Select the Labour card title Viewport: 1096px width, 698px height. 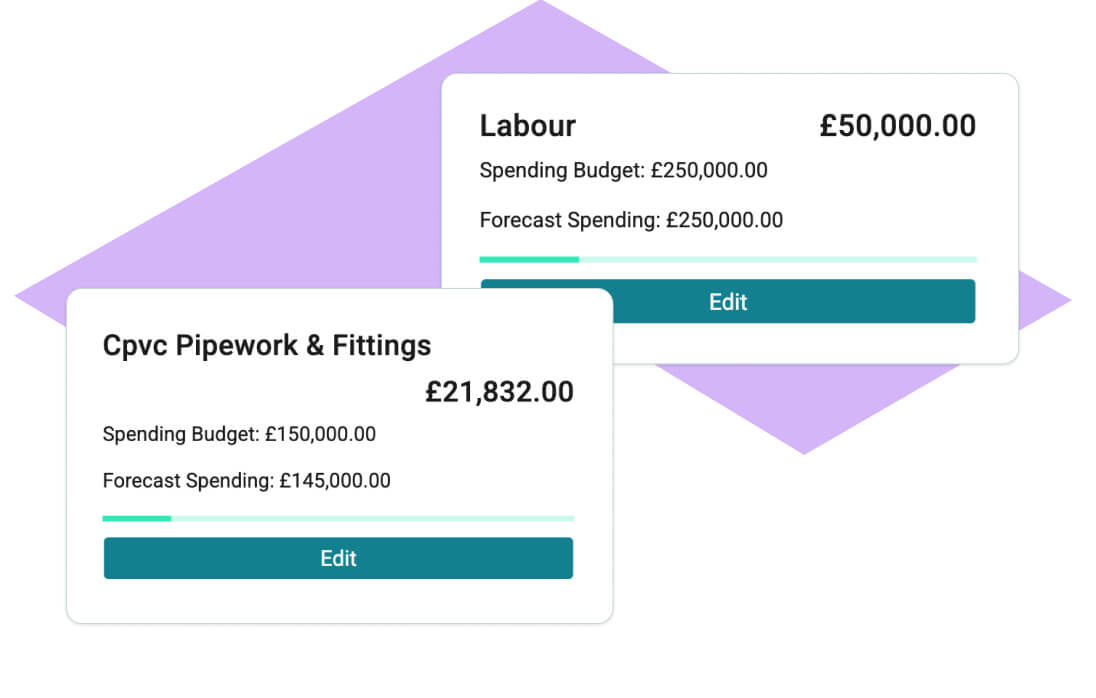[527, 125]
